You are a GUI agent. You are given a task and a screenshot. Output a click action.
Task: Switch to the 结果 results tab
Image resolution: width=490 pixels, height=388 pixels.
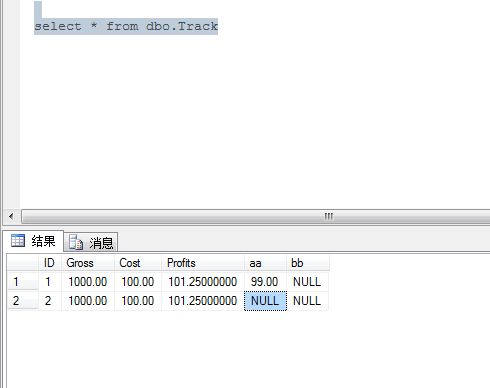(x=33, y=241)
